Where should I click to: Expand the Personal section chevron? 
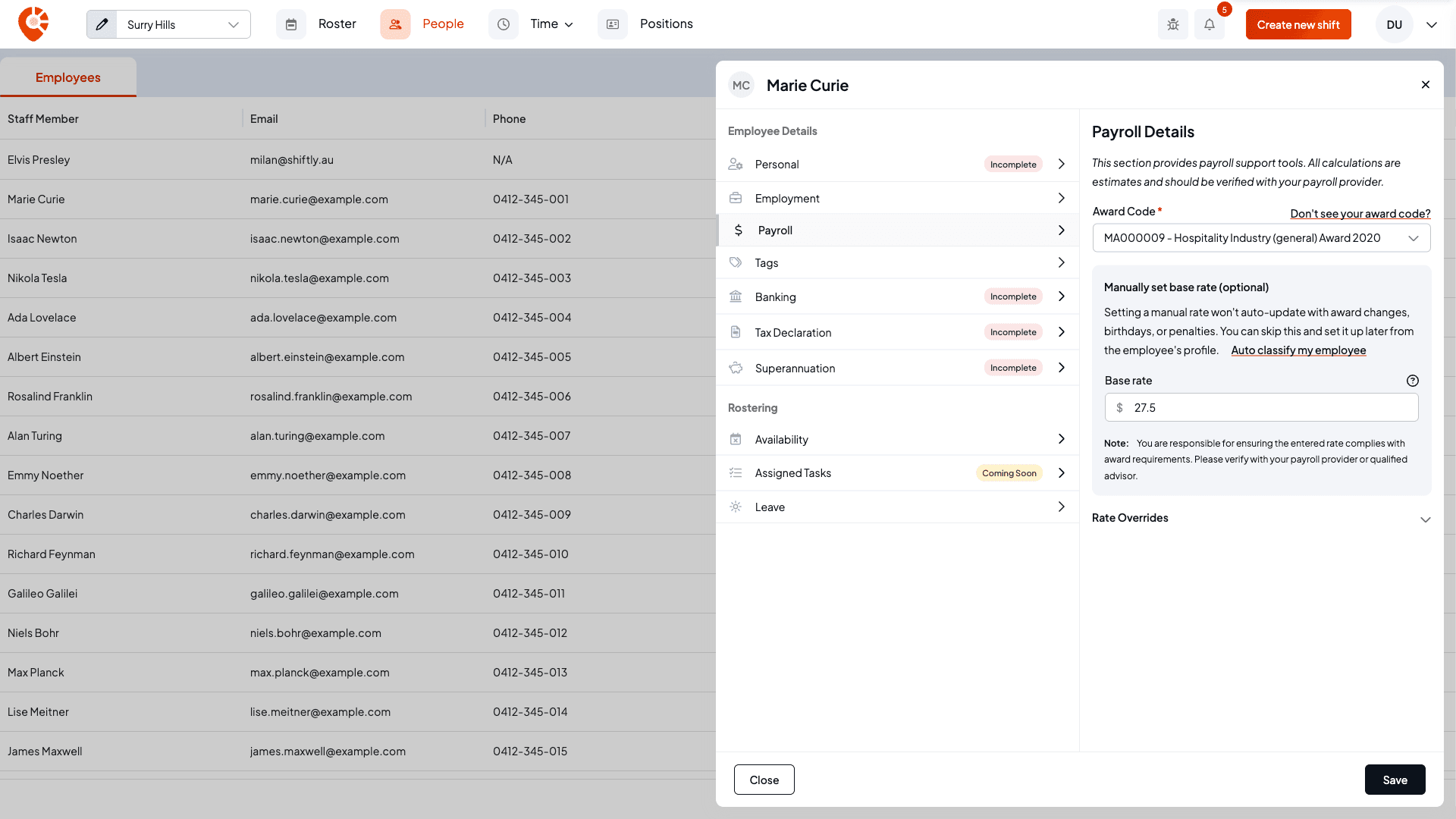1062,164
